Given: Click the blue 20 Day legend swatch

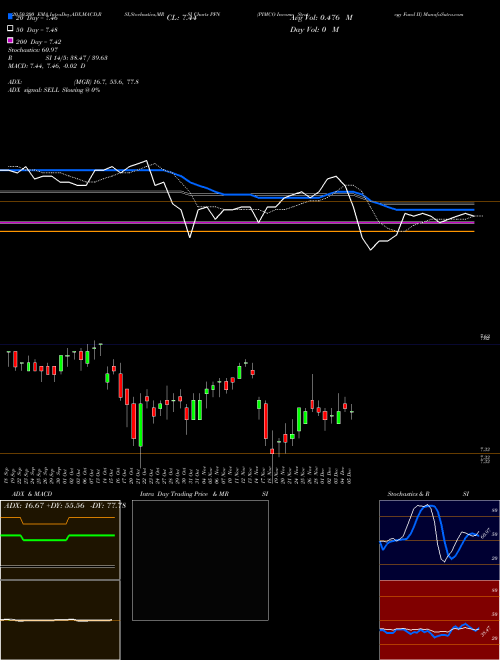Looking at the screenshot, I should coord(10,17).
